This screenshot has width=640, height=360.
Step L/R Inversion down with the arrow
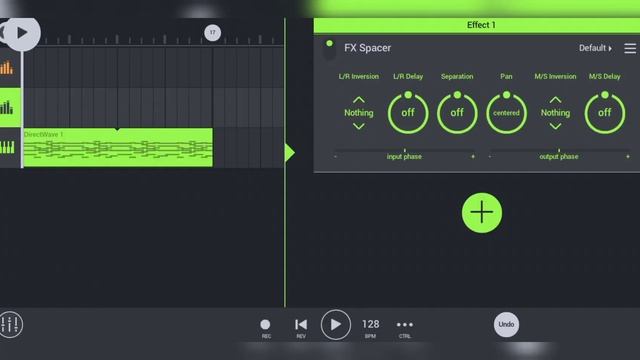coord(359,126)
